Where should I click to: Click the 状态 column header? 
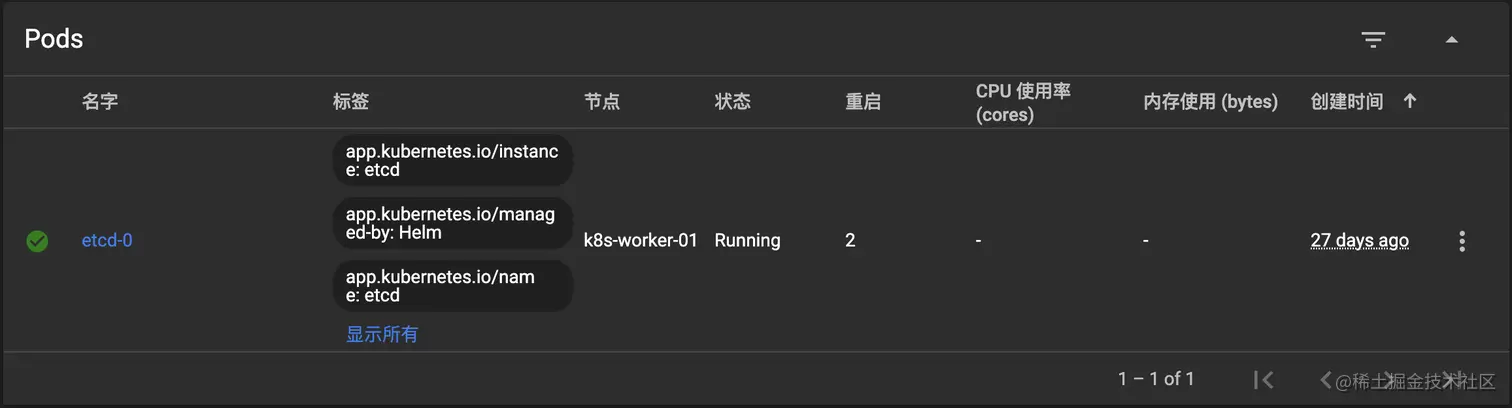pyautogui.click(x=732, y=101)
